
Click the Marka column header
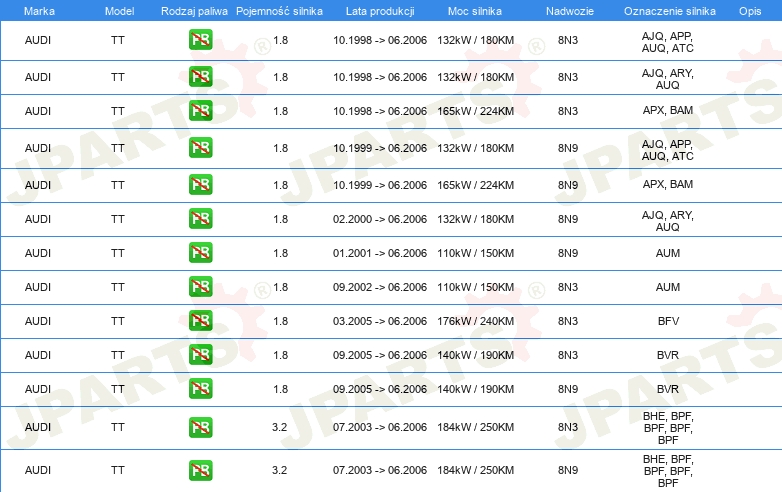39,11
